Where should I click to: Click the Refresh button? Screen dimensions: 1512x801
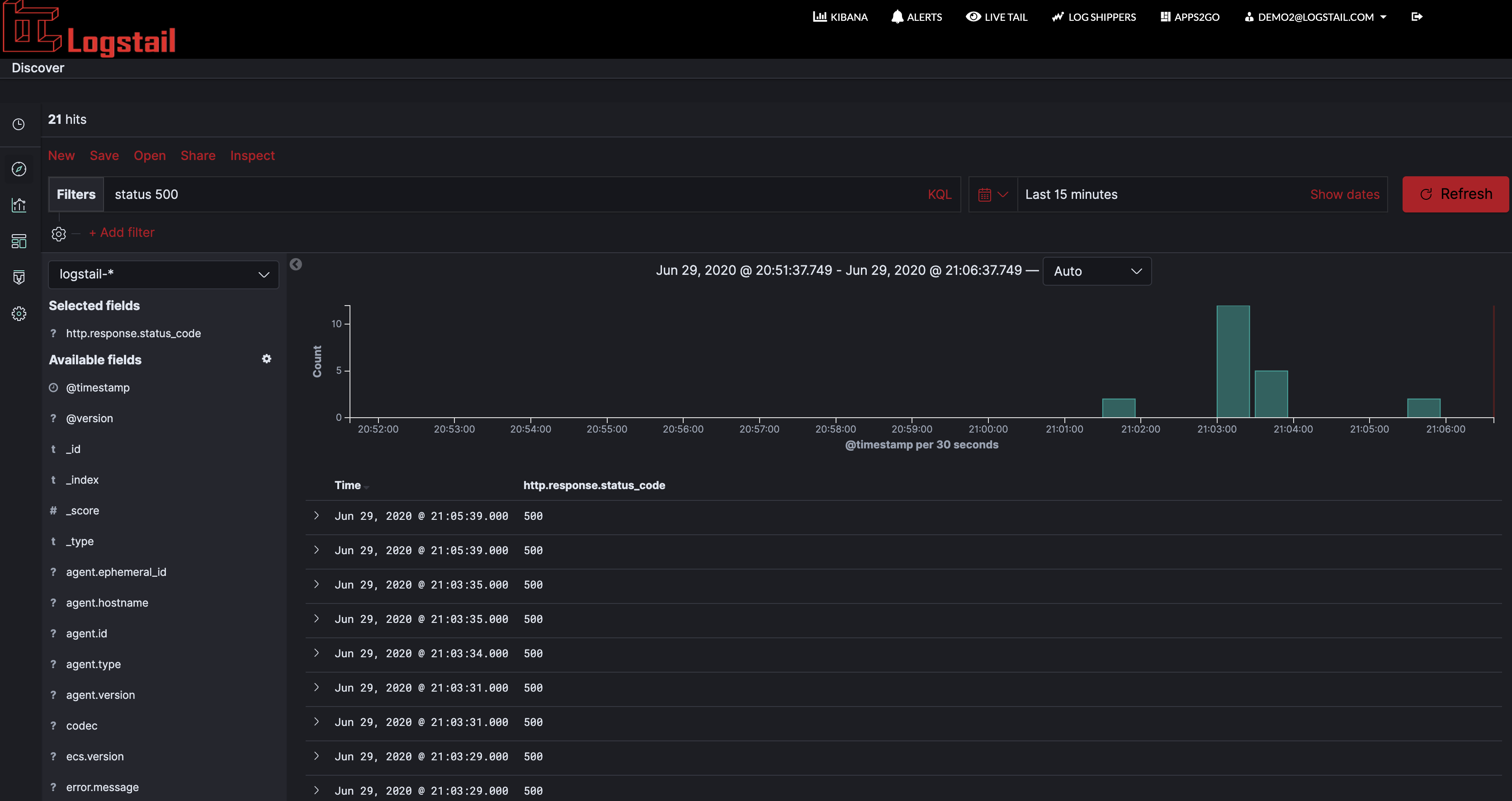coord(1455,194)
